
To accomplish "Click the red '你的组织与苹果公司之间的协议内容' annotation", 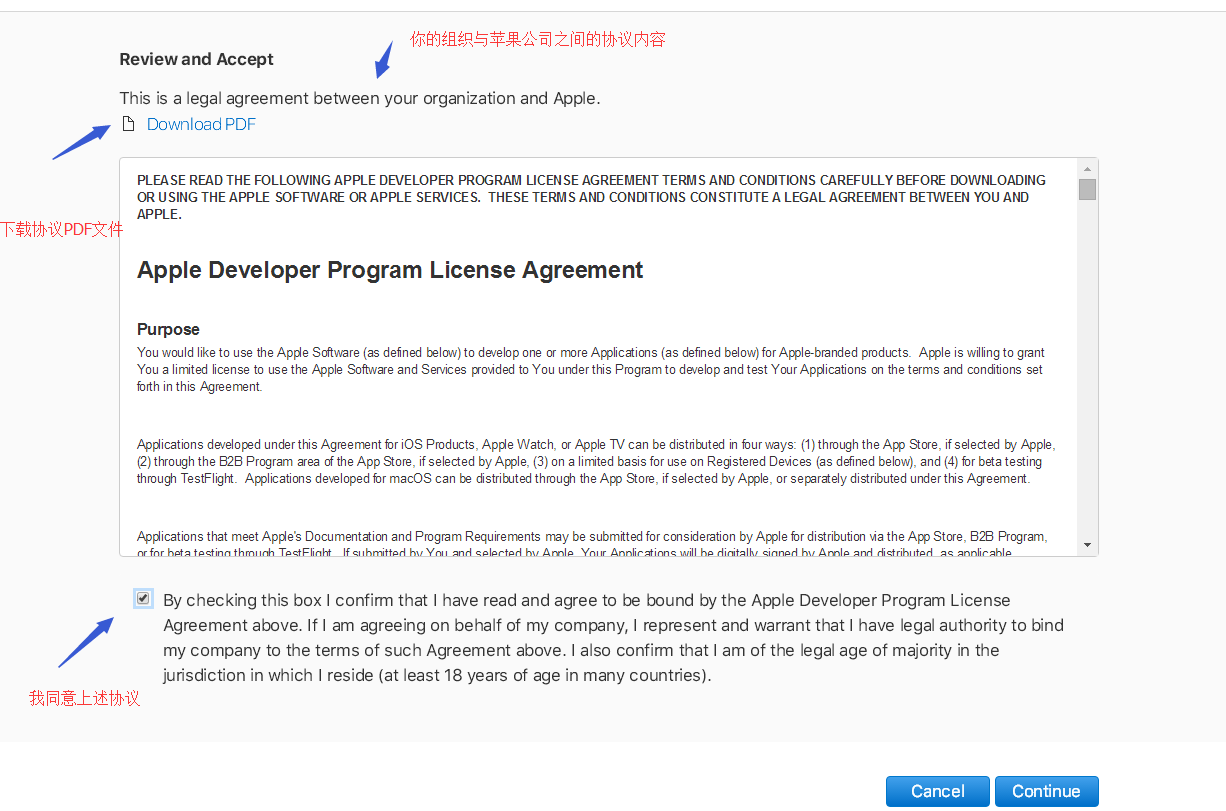I will [x=537, y=39].
